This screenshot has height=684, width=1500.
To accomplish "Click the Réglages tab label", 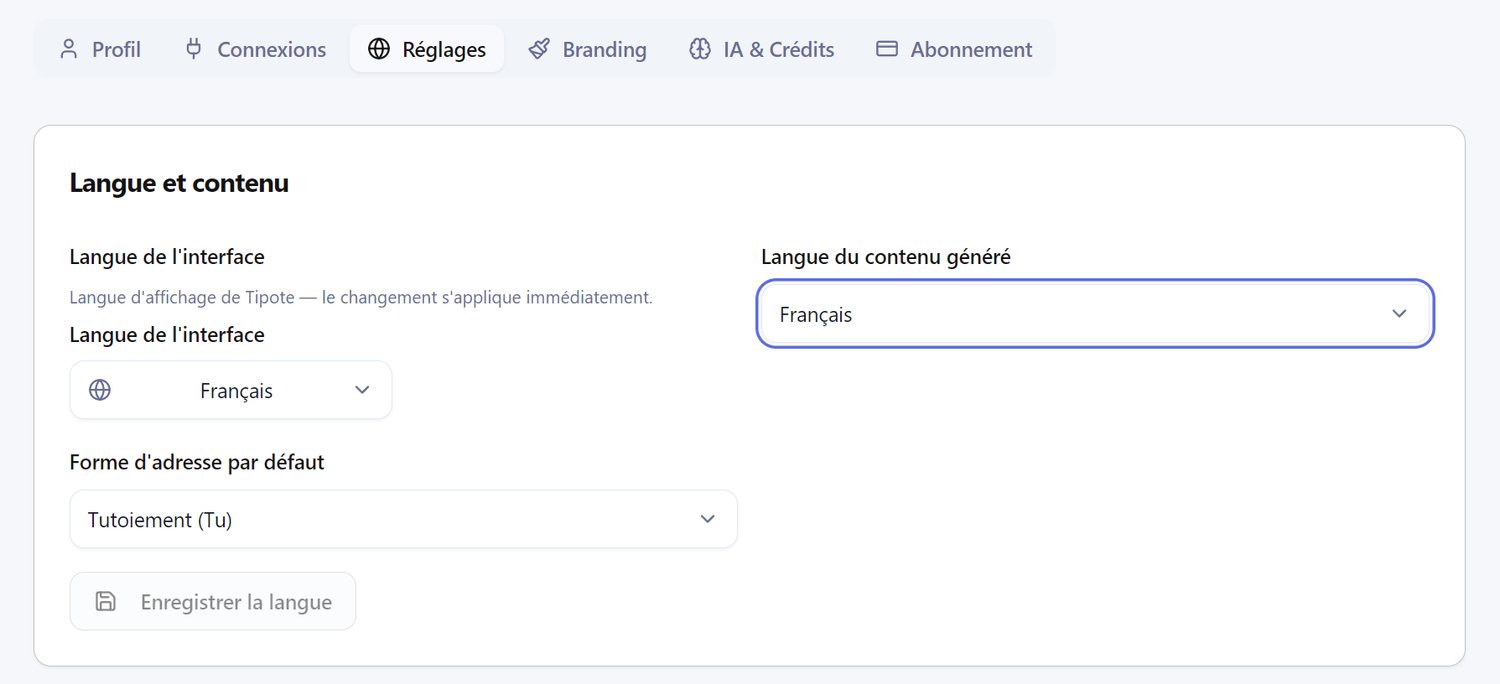I will [444, 49].
